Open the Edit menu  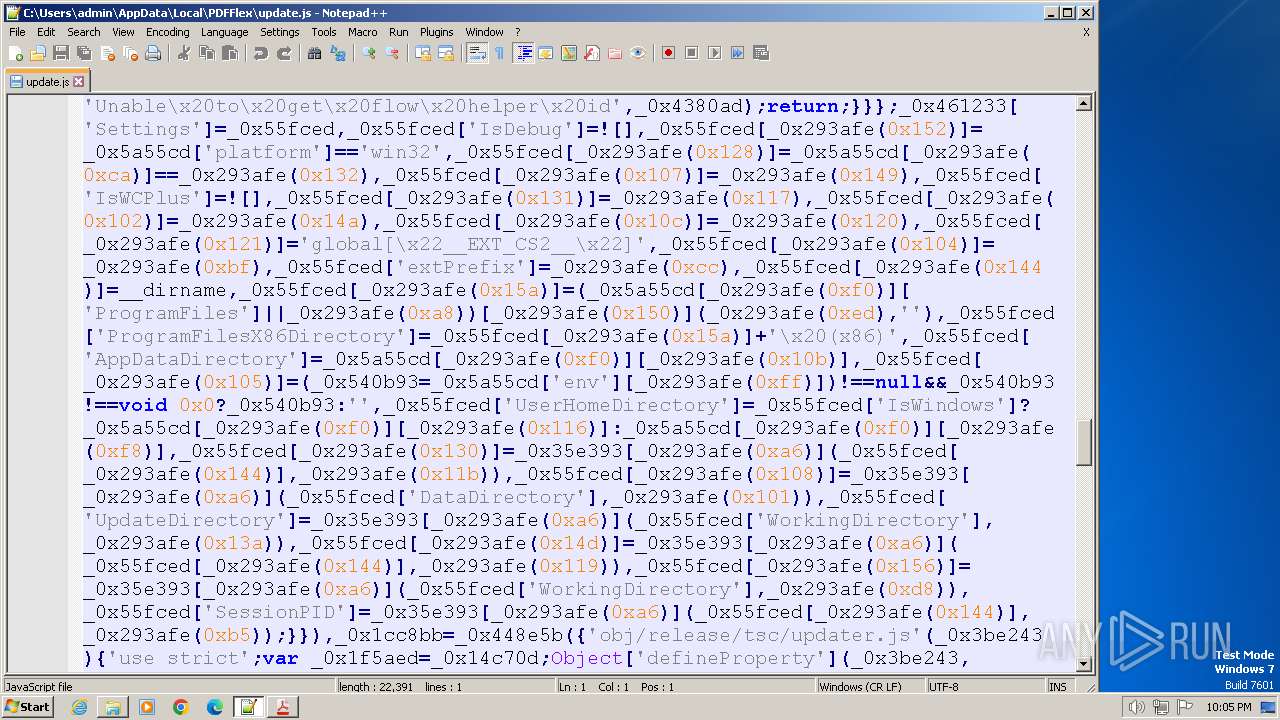click(x=46, y=32)
